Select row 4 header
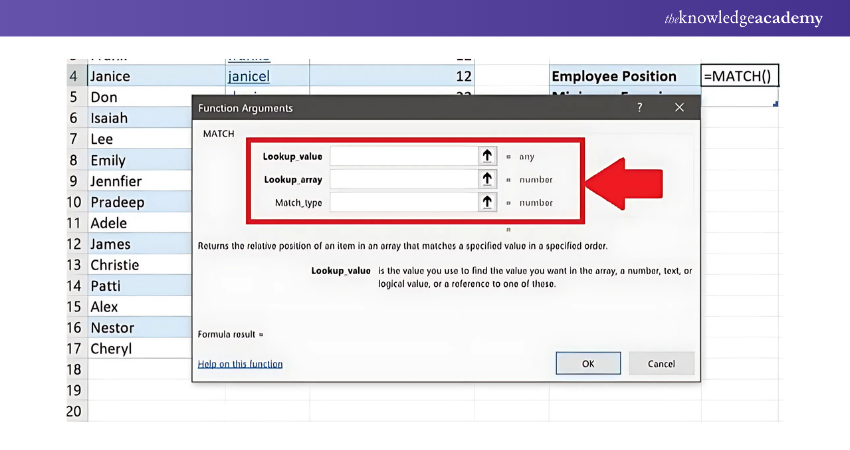Screen dimensions: 850x450 pos(74,76)
